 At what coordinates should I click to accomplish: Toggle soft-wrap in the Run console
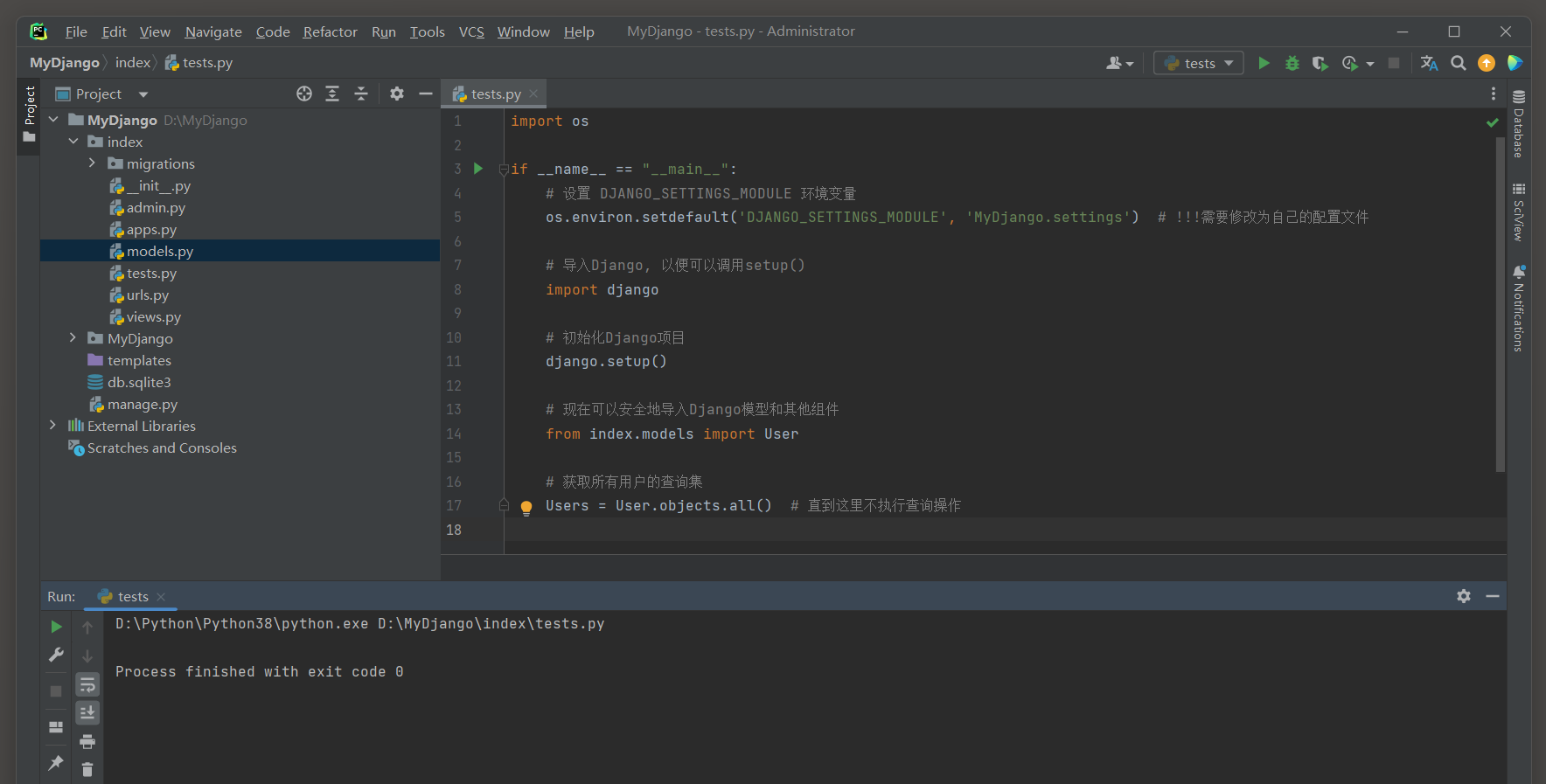87,684
